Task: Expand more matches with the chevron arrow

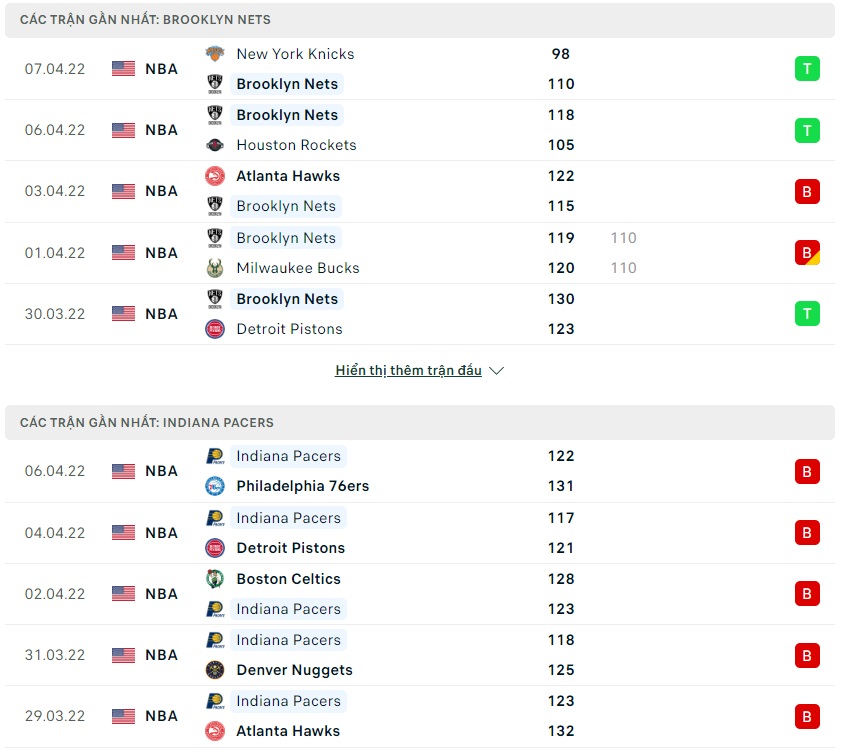Action: [497, 371]
